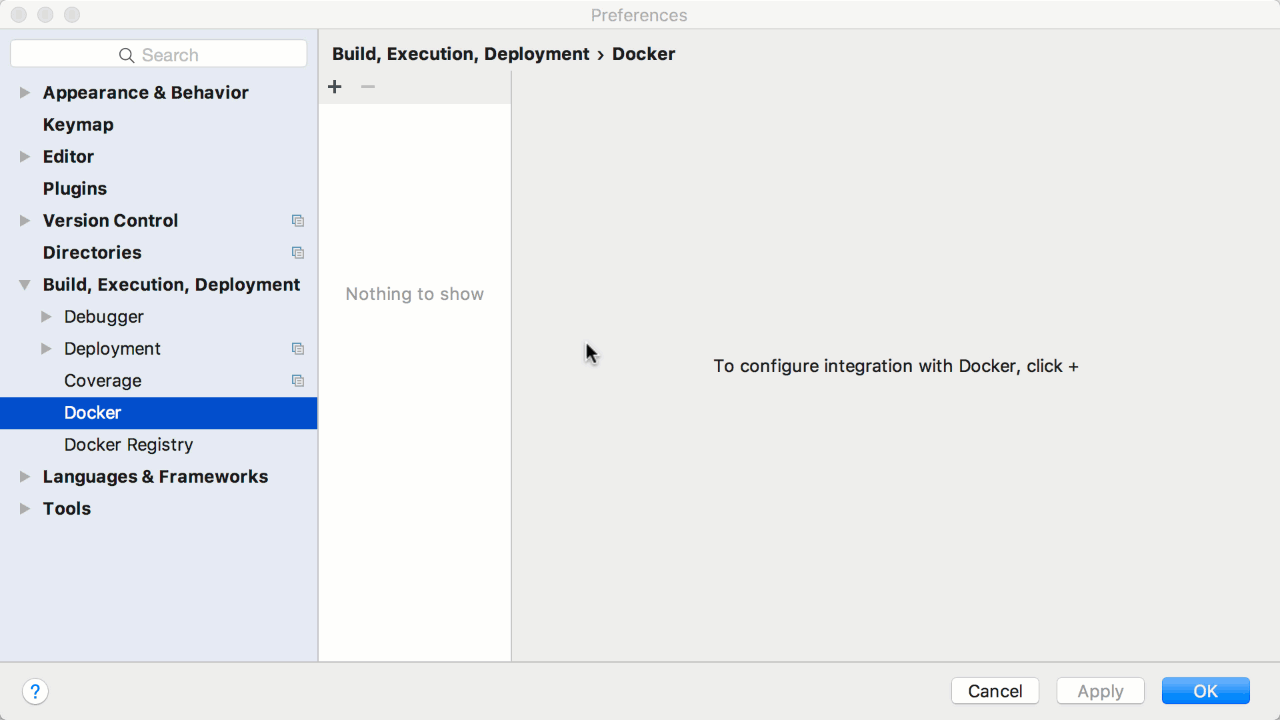The height and width of the screenshot is (720, 1280).
Task: Expand Appearance & Behavior section
Action: pyautogui.click(x=25, y=93)
